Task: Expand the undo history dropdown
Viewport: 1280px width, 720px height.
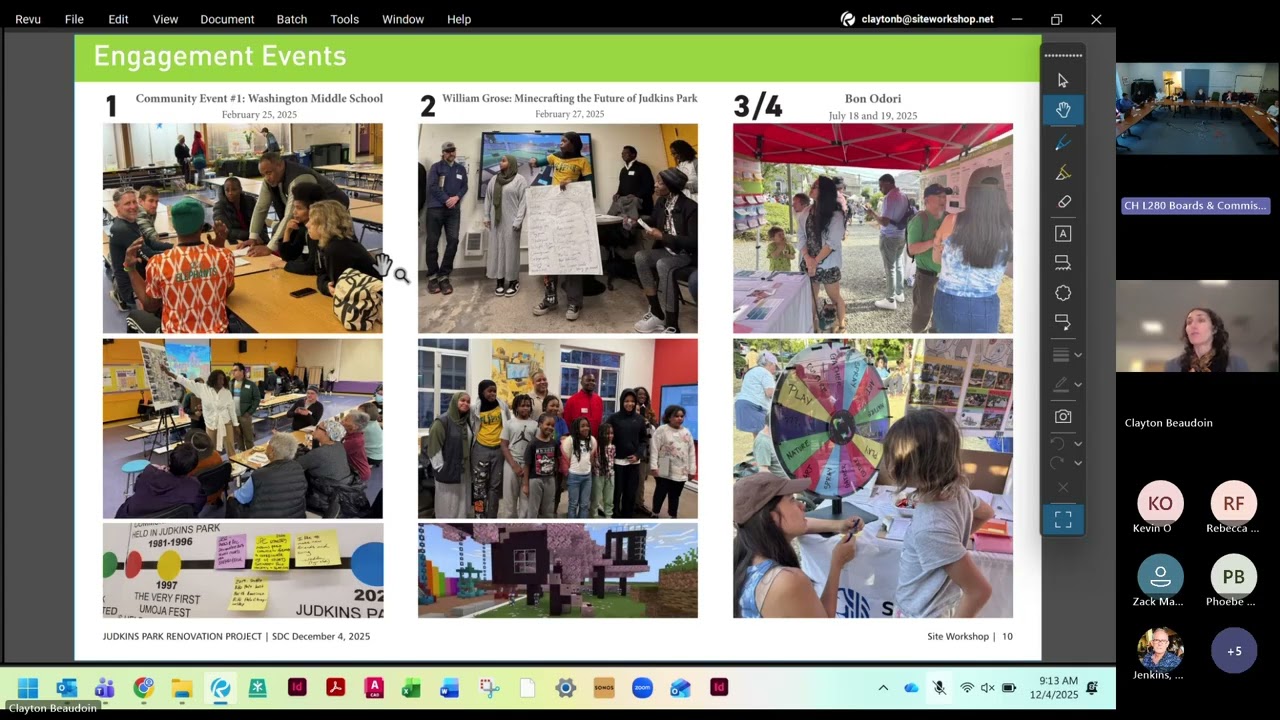Action: pyautogui.click(x=1078, y=443)
